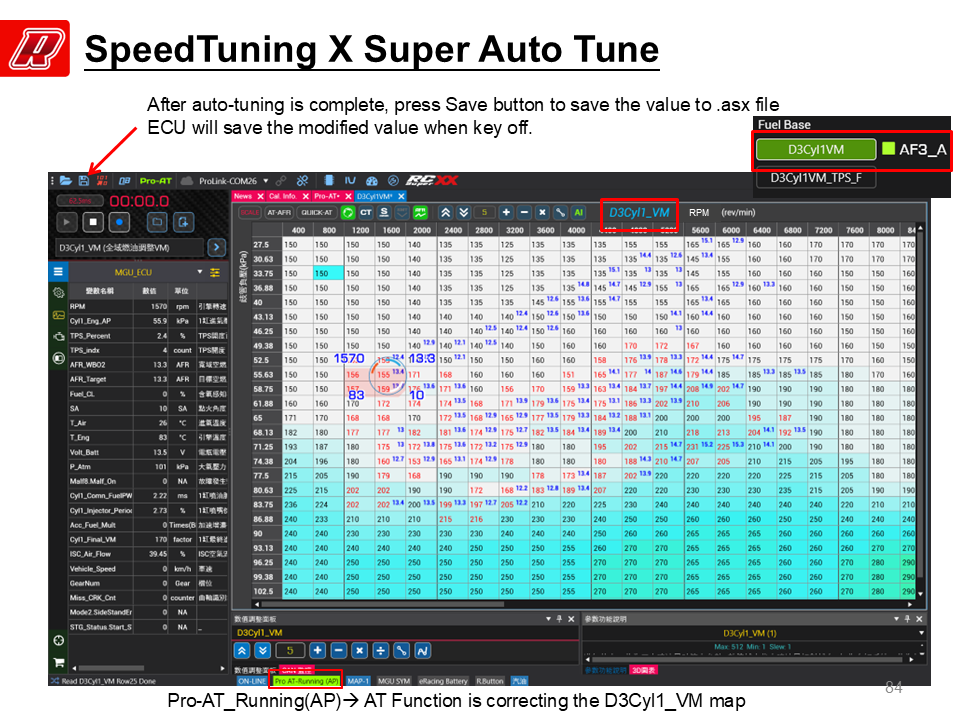960x720 pixels.
Task: Stop the data logger
Action: pos(93,222)
